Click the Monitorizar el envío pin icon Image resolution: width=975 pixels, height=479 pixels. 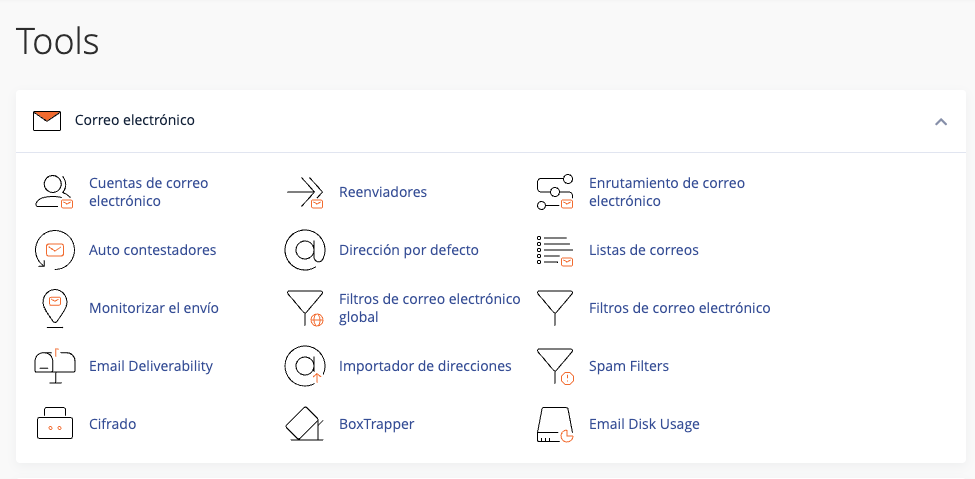pyautogui.click(x=54, y=308)
